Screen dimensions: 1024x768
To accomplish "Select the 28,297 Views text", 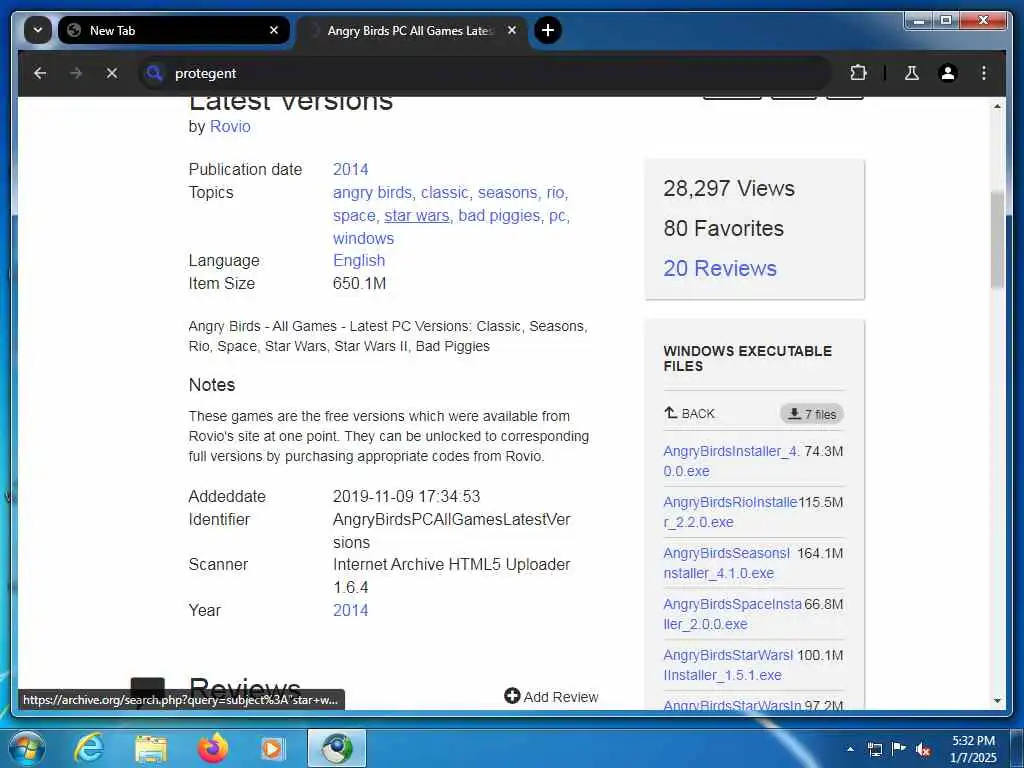I will pyautogui.click(x=729, y=188).
